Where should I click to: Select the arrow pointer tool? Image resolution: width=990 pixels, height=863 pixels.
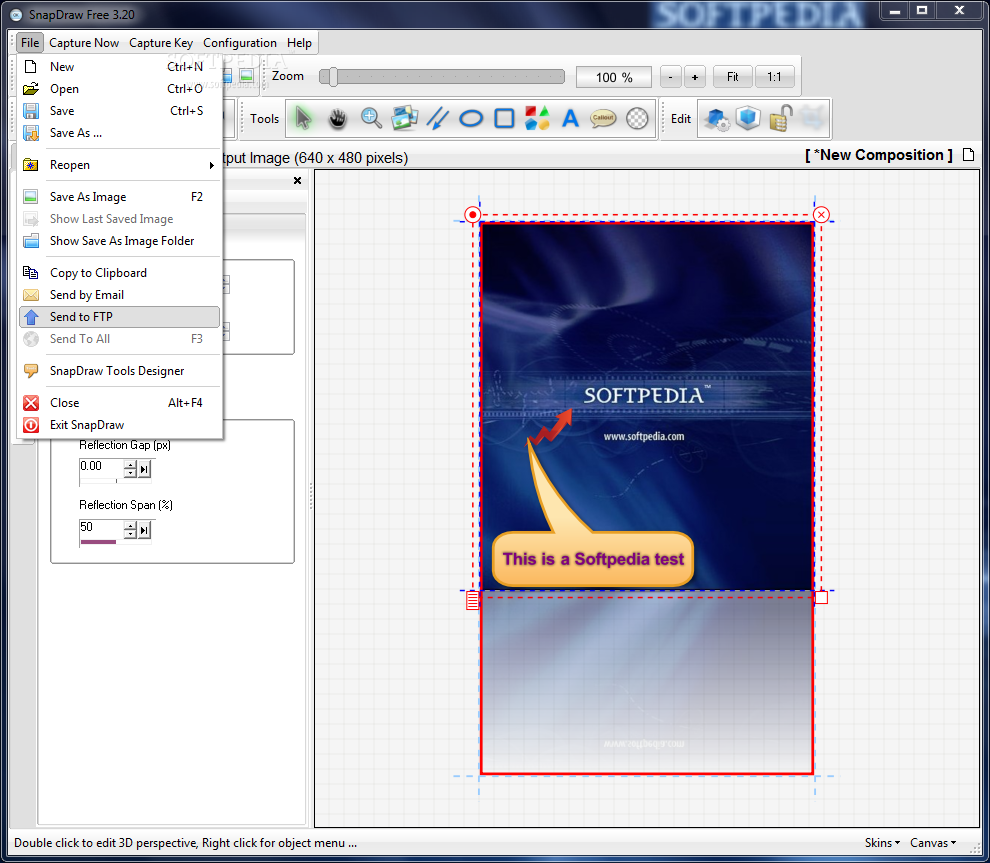pos(304,118)
